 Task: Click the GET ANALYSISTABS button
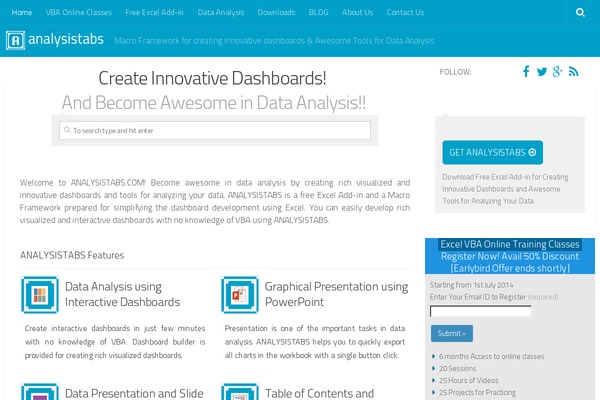(492, 152)
